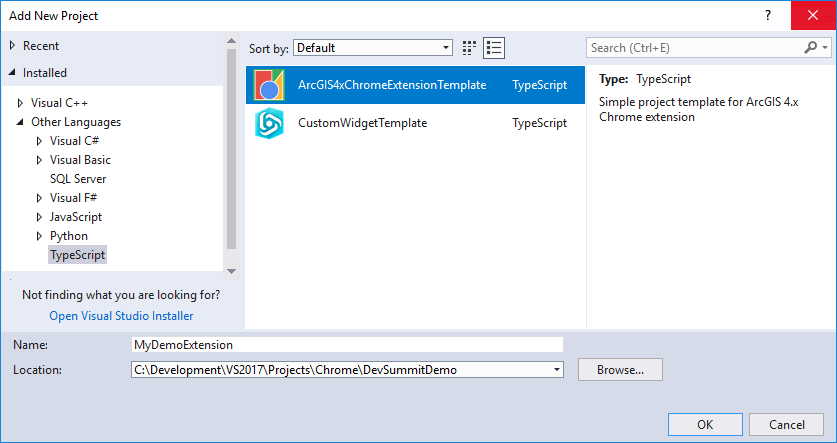The width and height of the screenshot is (837, 443).
Task: Open Visual Studio Installer link
Action: coord(121,316)
